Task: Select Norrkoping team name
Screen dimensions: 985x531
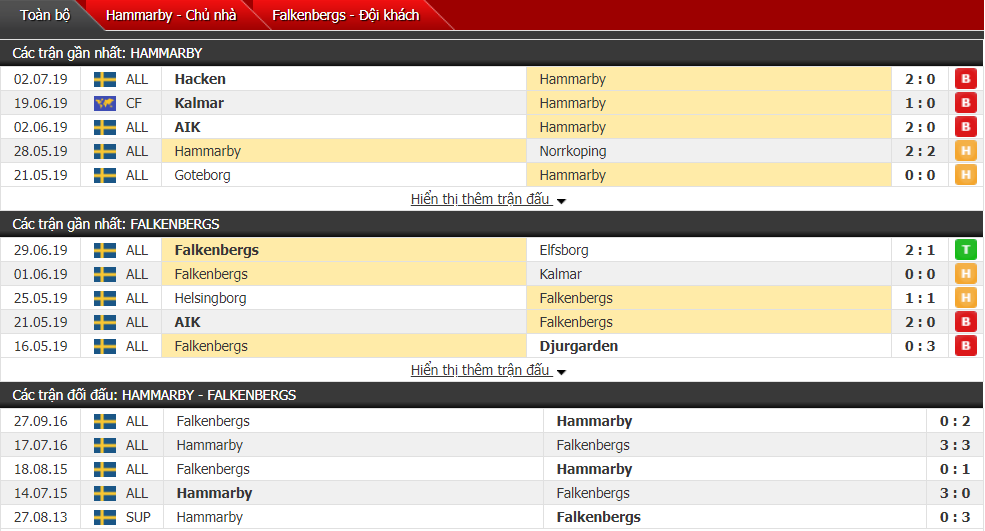Action: pos(573,151)
